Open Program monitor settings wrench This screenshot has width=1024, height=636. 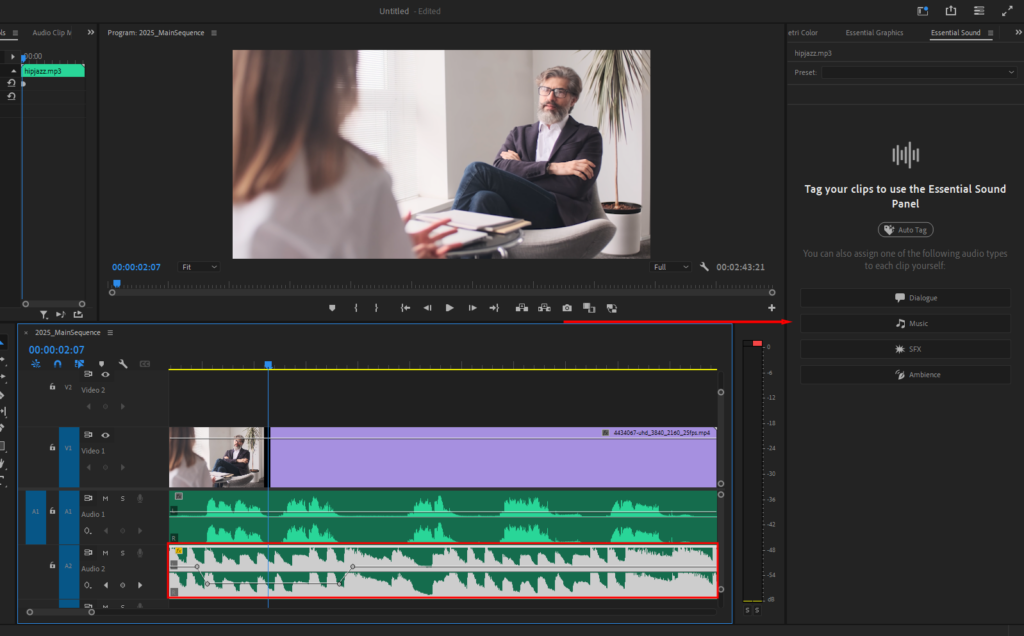[704, 266]
